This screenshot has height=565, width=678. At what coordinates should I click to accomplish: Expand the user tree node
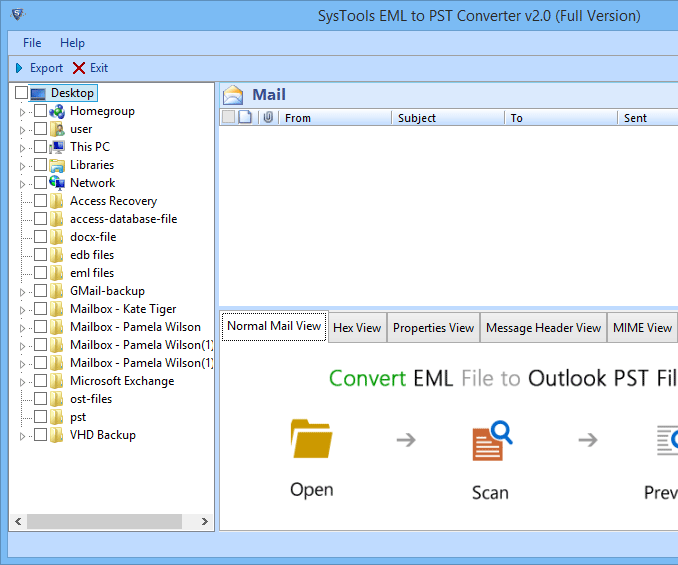click(x=22, y=130)
